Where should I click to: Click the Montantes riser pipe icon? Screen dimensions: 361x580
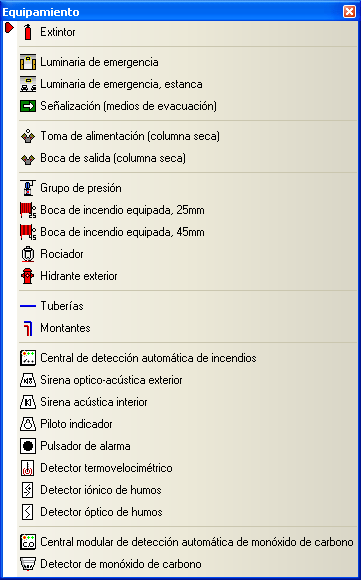[28, 328]
